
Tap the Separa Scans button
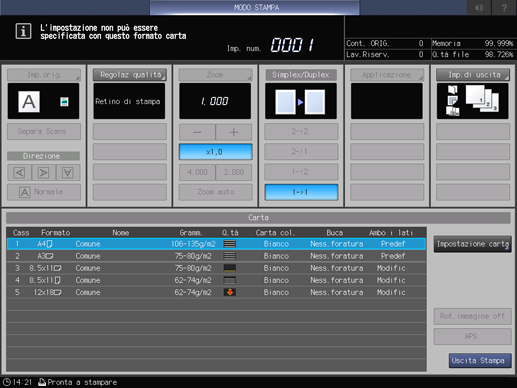(x=44, y=131)
